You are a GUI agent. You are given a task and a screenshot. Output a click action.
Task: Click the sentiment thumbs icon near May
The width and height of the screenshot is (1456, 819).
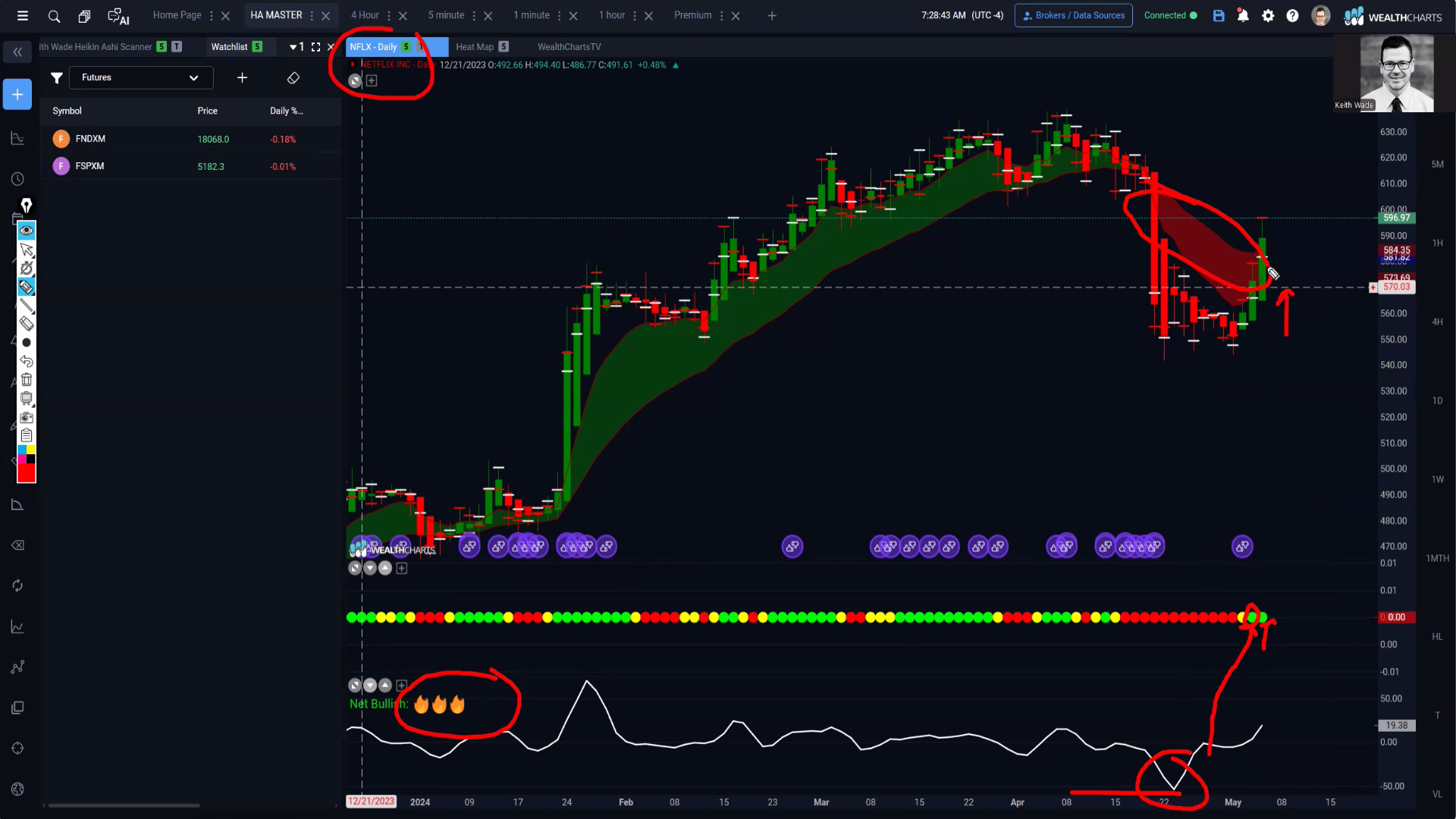1242,546
